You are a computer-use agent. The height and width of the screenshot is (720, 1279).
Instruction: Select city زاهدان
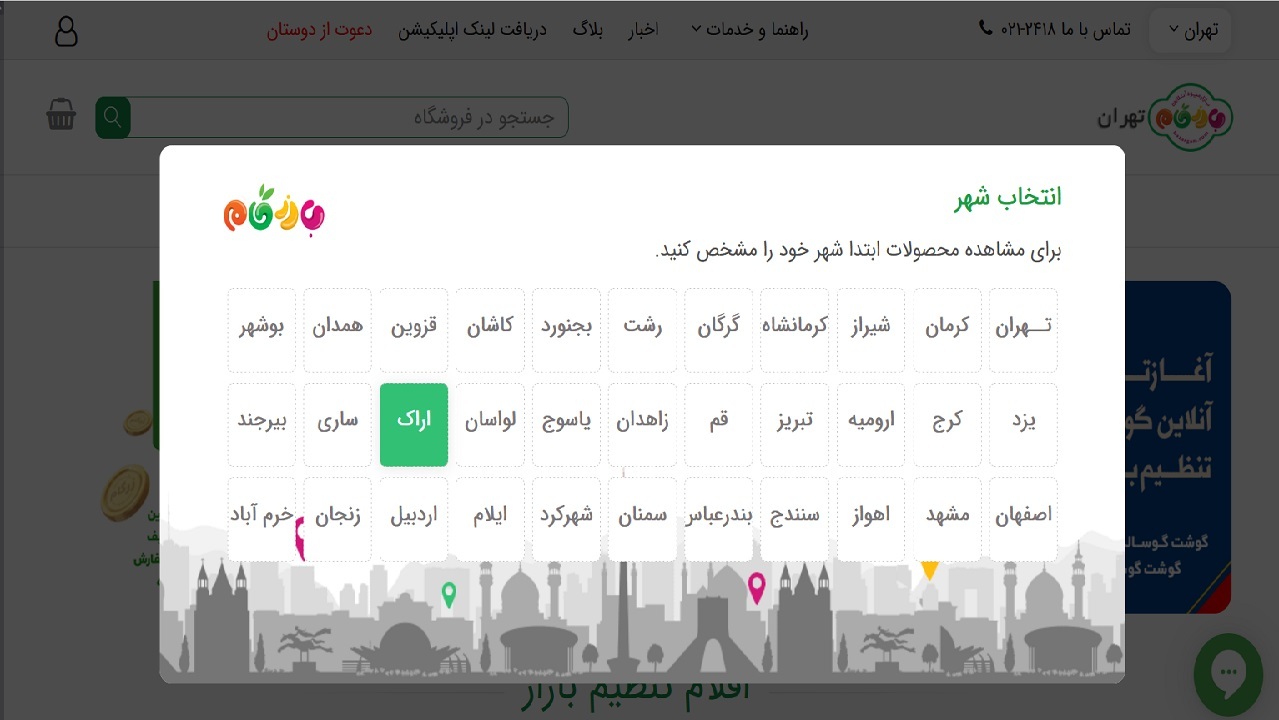pos(642,425)
